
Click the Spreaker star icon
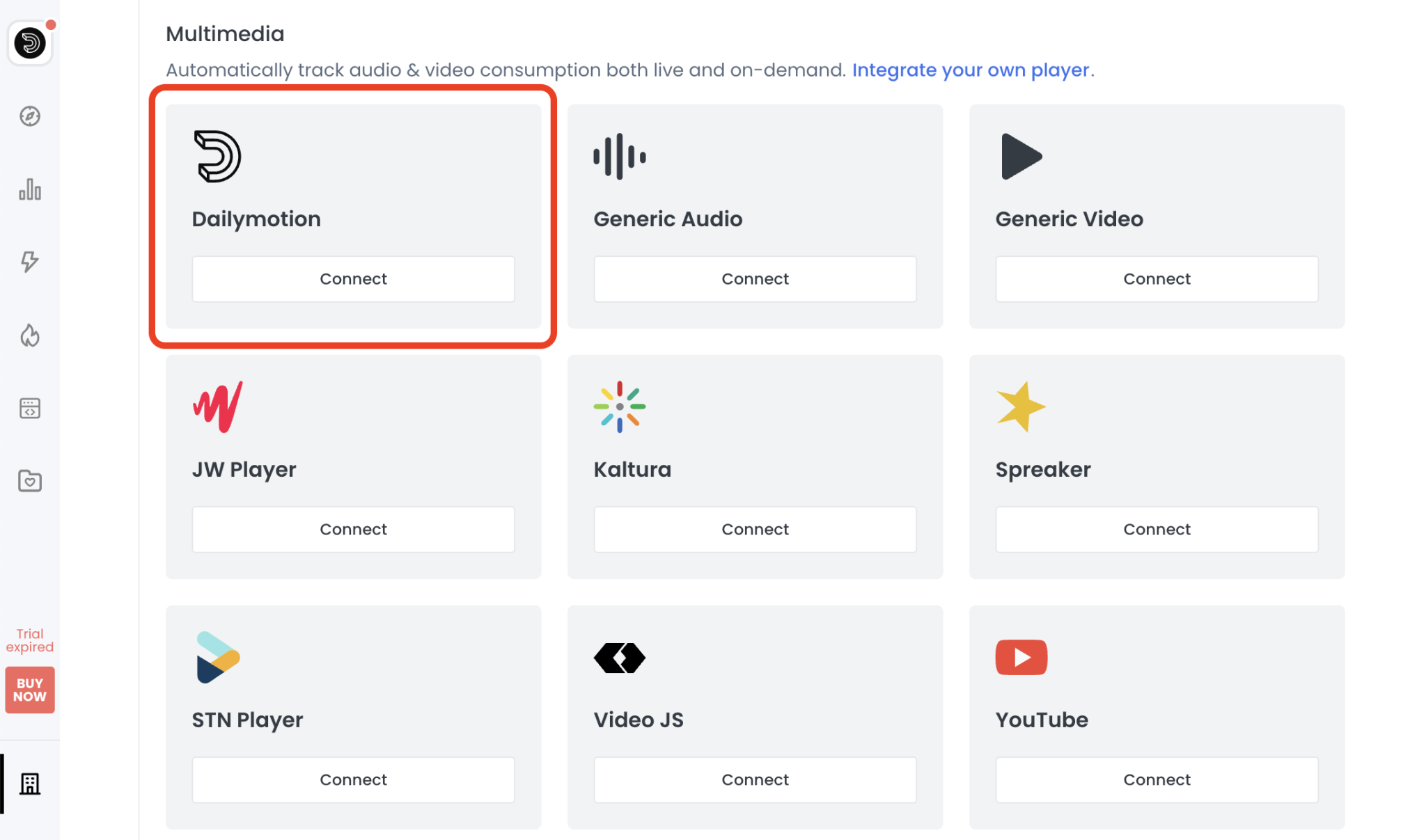tap(1021, 407)
